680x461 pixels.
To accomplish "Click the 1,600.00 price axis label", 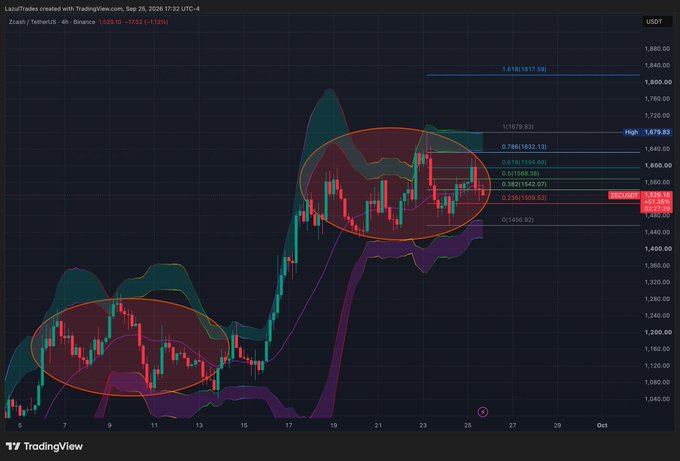I will tap(658, 165).
